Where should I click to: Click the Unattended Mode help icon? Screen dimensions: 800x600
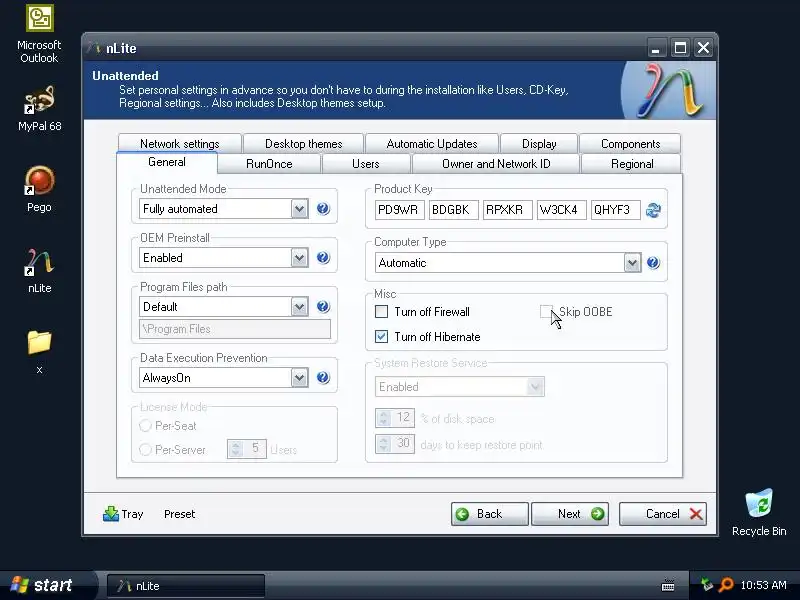323,209
